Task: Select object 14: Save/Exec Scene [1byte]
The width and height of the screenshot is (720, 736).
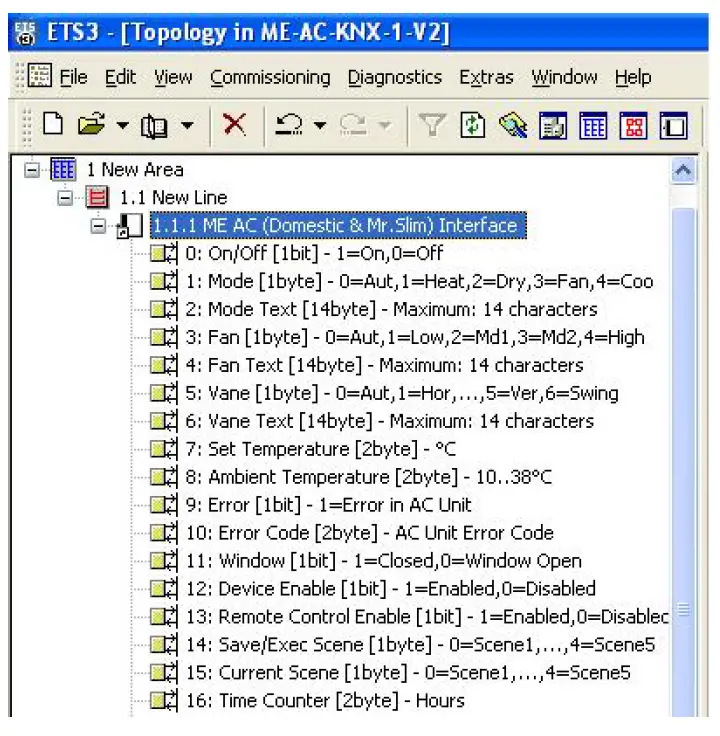Action: point(421,644)
